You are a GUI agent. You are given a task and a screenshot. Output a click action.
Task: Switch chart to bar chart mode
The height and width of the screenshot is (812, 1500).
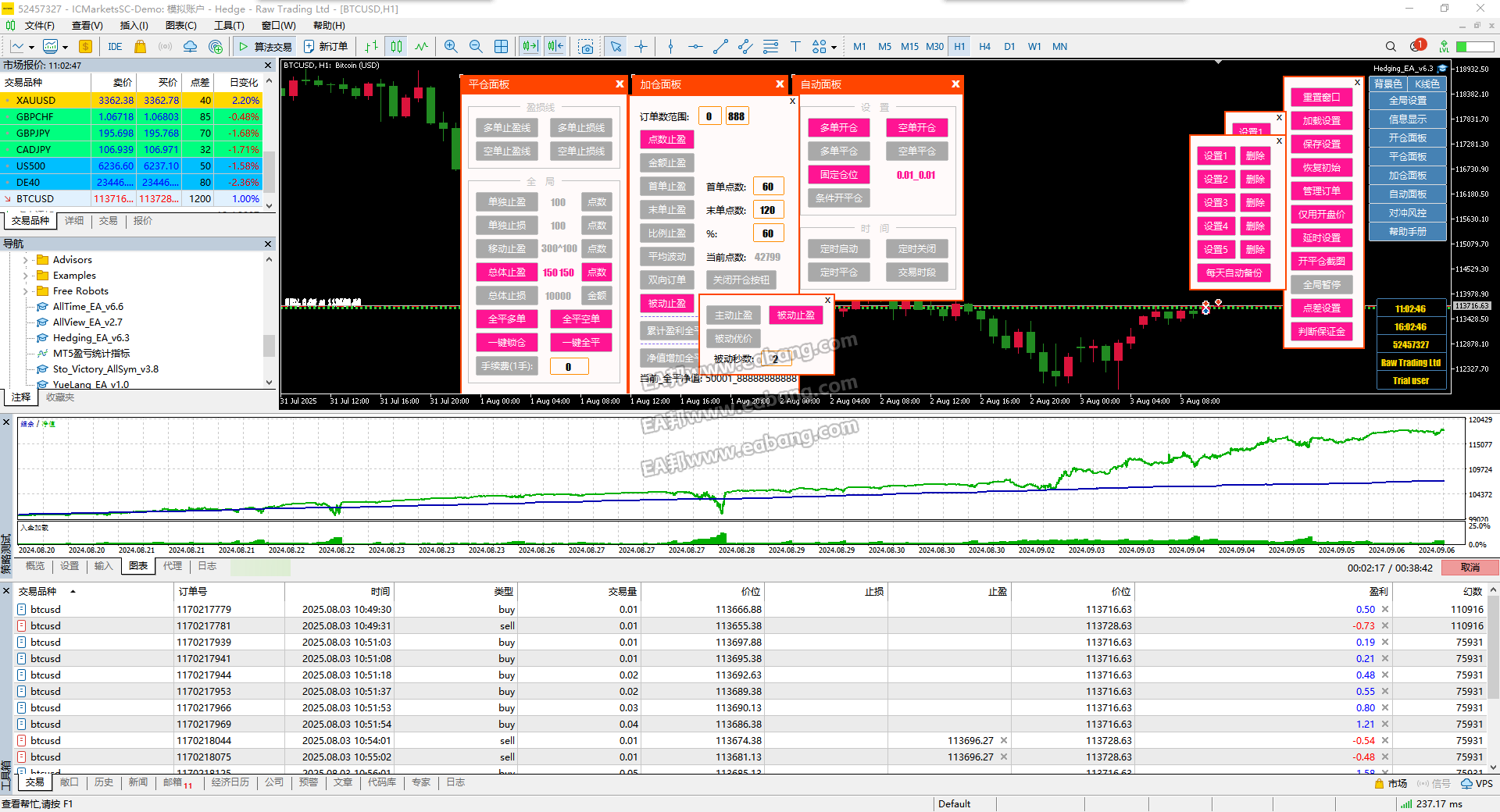(371, 47)
